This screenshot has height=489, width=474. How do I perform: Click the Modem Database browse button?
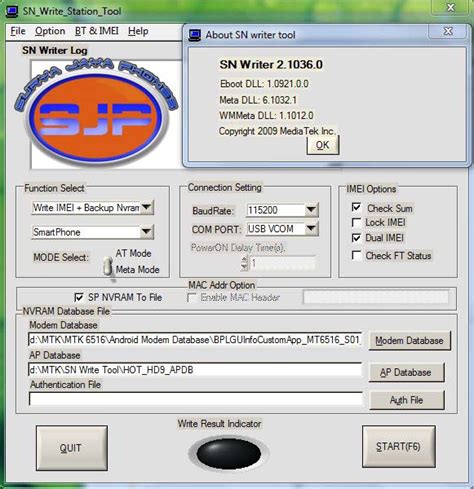pos(410,341)
